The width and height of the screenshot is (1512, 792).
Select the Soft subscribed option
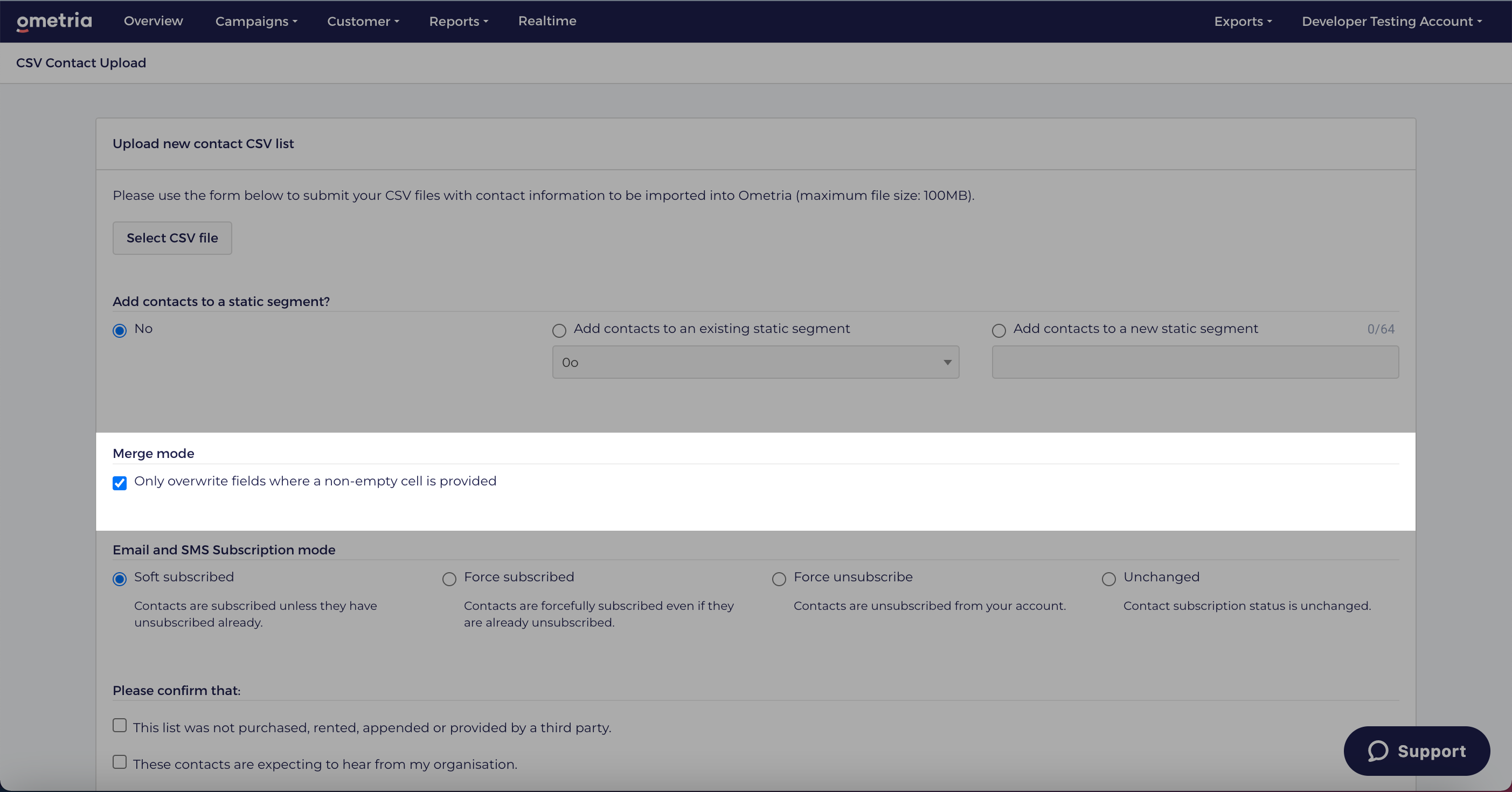pyautogui.click(x=120, y=579)
